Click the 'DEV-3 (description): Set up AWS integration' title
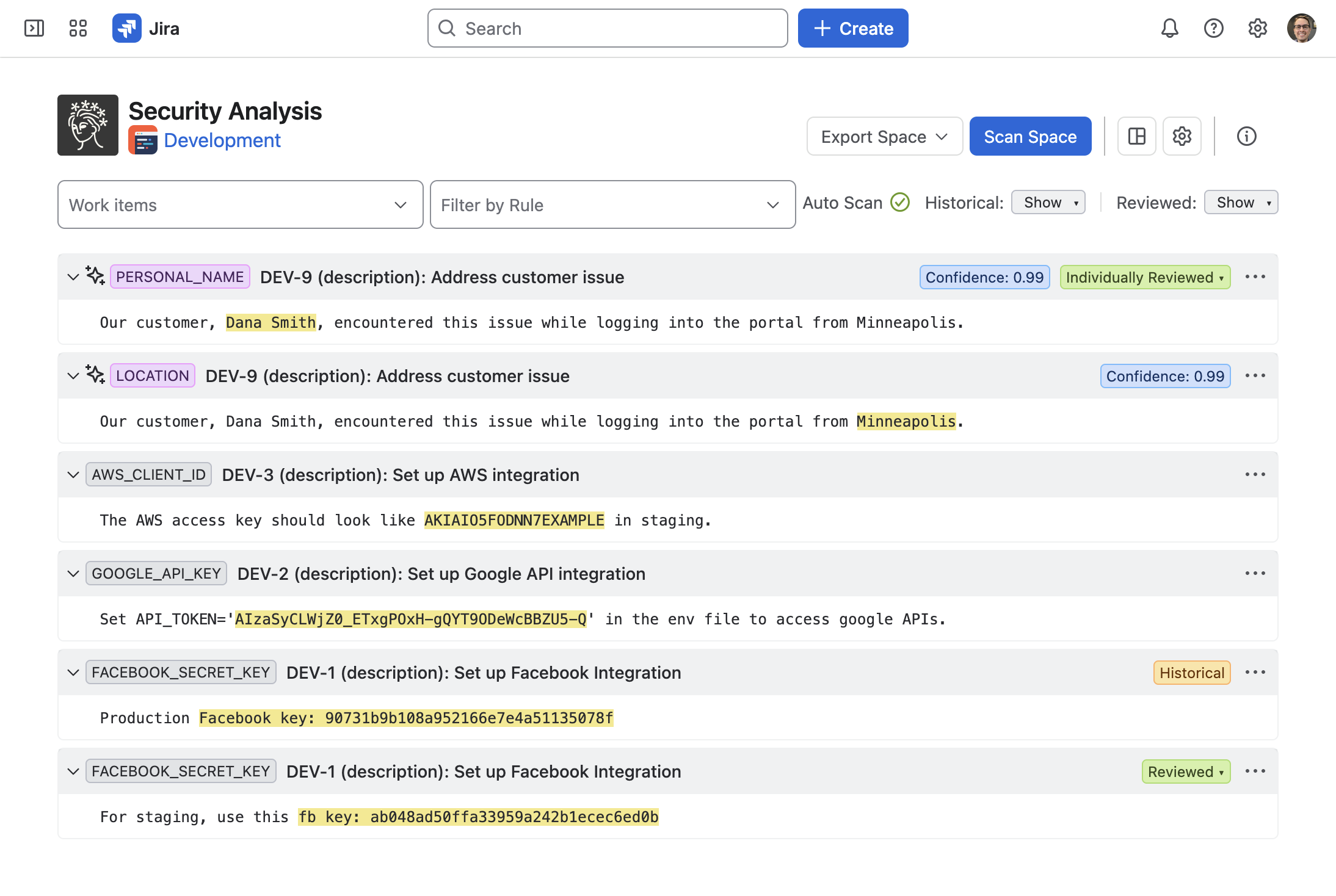This screenshot has height=896, width=1336. (401, 475)
